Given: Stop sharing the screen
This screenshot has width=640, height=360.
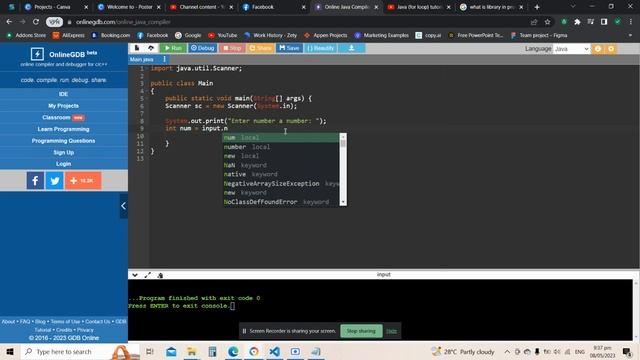Looking at the screenshot, I should tap(361, 331).
